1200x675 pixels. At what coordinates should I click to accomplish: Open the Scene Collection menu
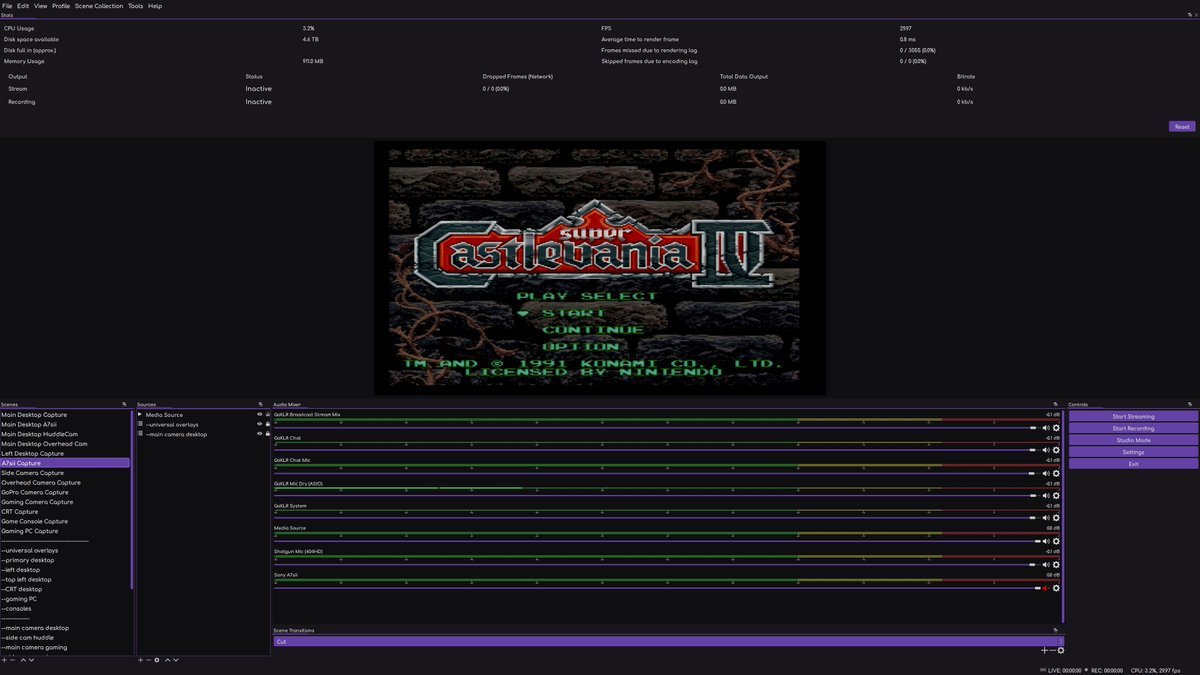pos(99,6)
